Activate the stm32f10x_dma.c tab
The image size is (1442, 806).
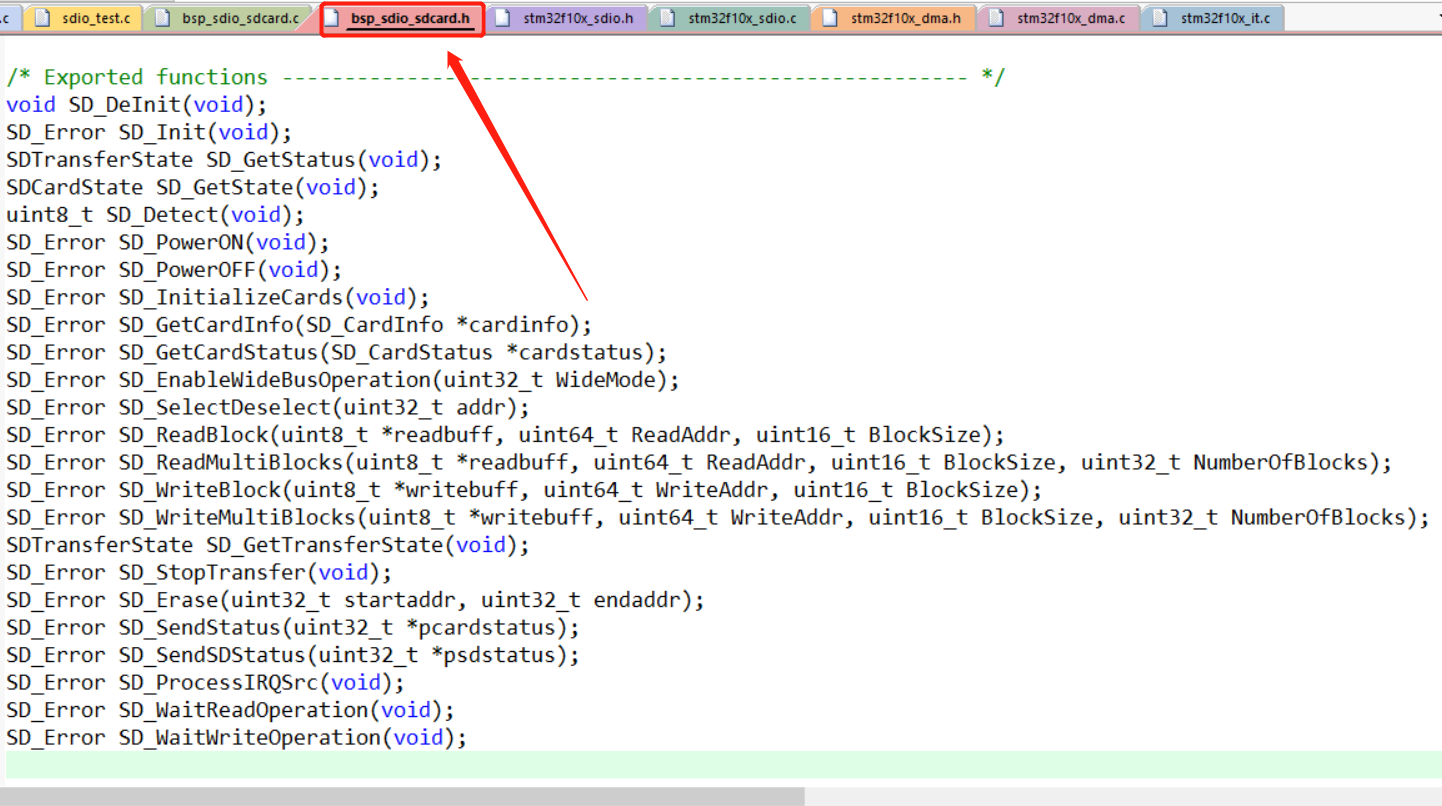1059,18
